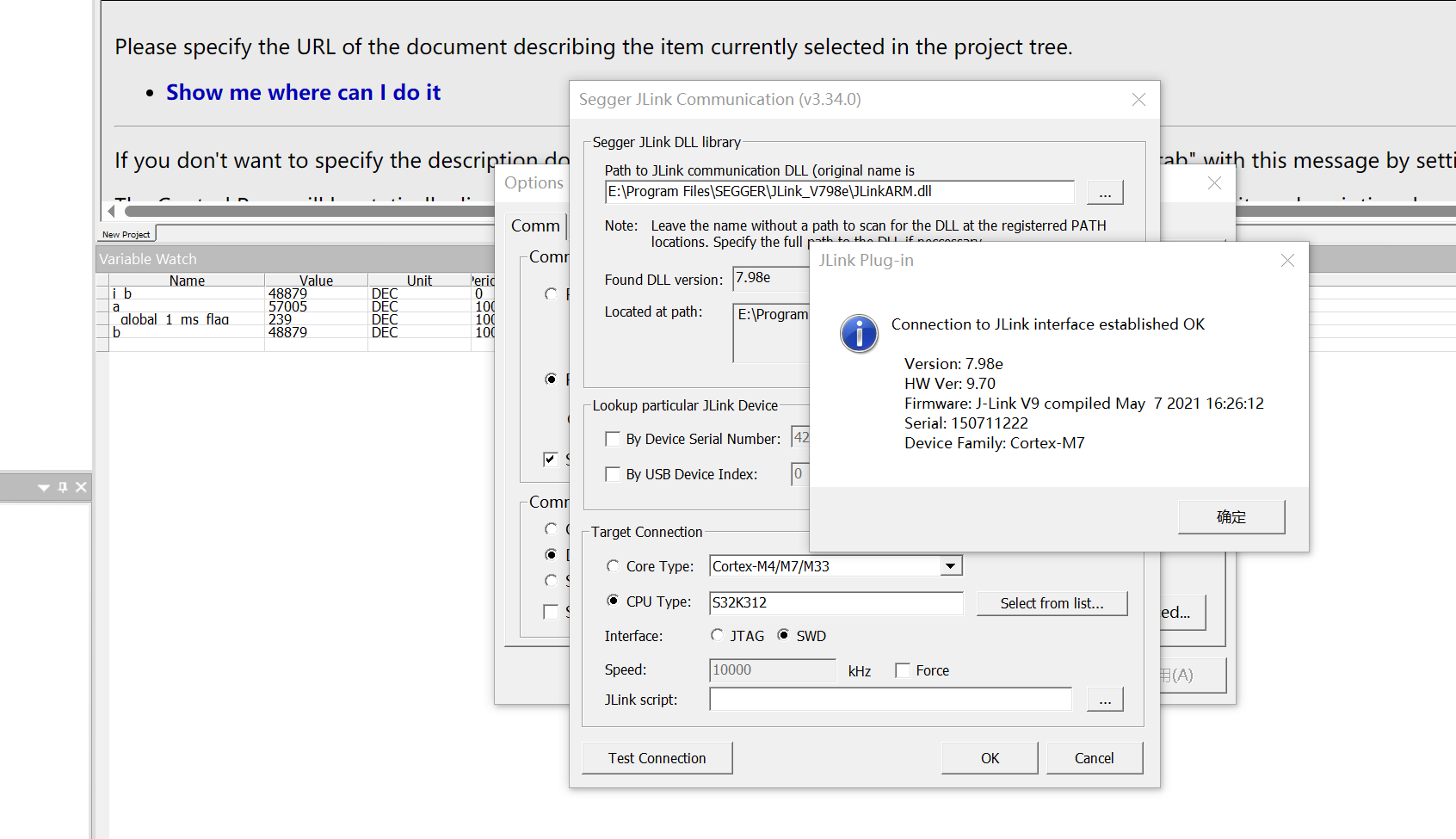
Task: Open the Cortex-M4/M7/M33 core type dropdown
Action: [x=949, y=565]
